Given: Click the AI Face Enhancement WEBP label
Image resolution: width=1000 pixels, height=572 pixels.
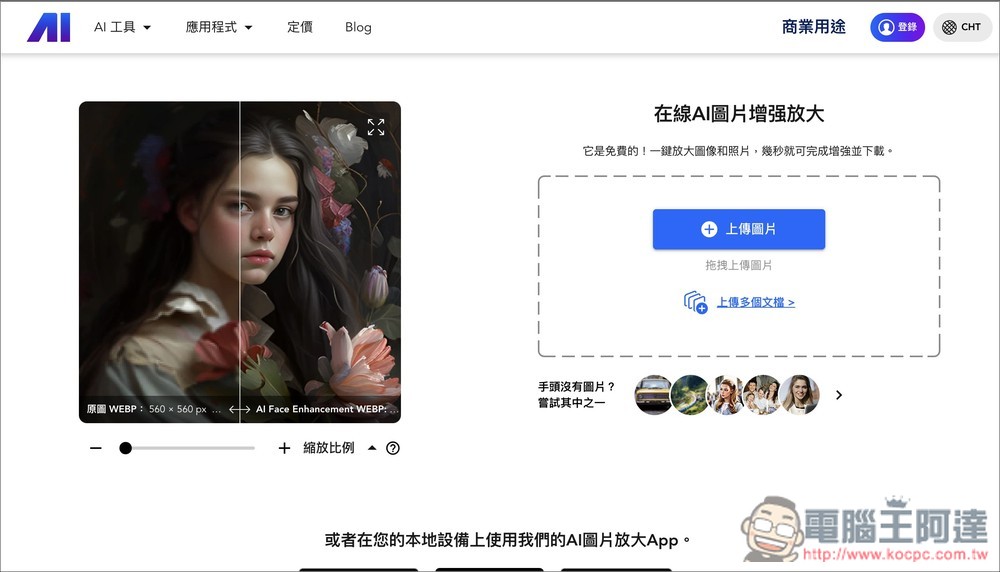Looking at the screenshot, I should pos(327,409).
